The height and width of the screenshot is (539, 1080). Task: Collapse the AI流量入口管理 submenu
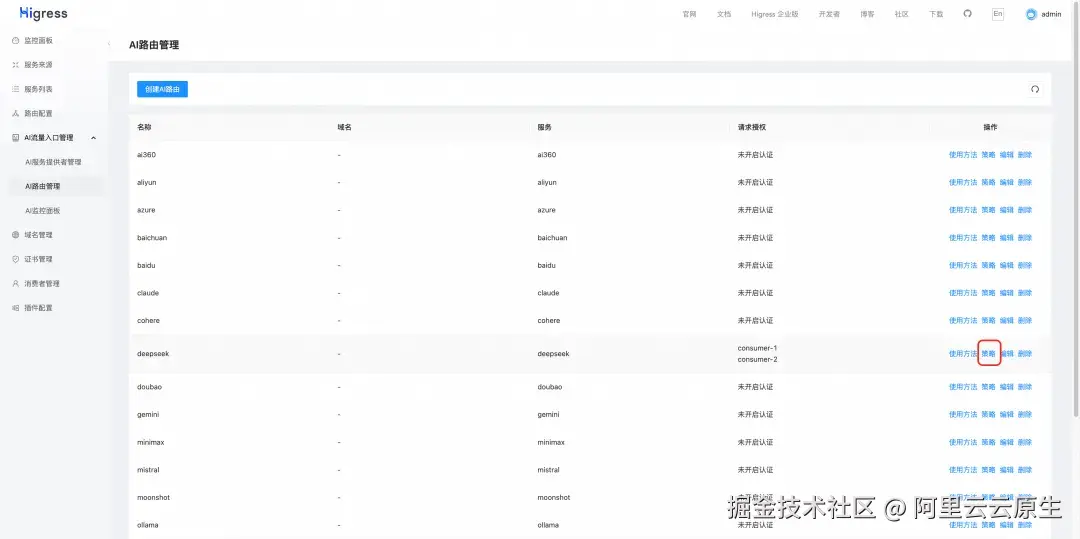54,138
